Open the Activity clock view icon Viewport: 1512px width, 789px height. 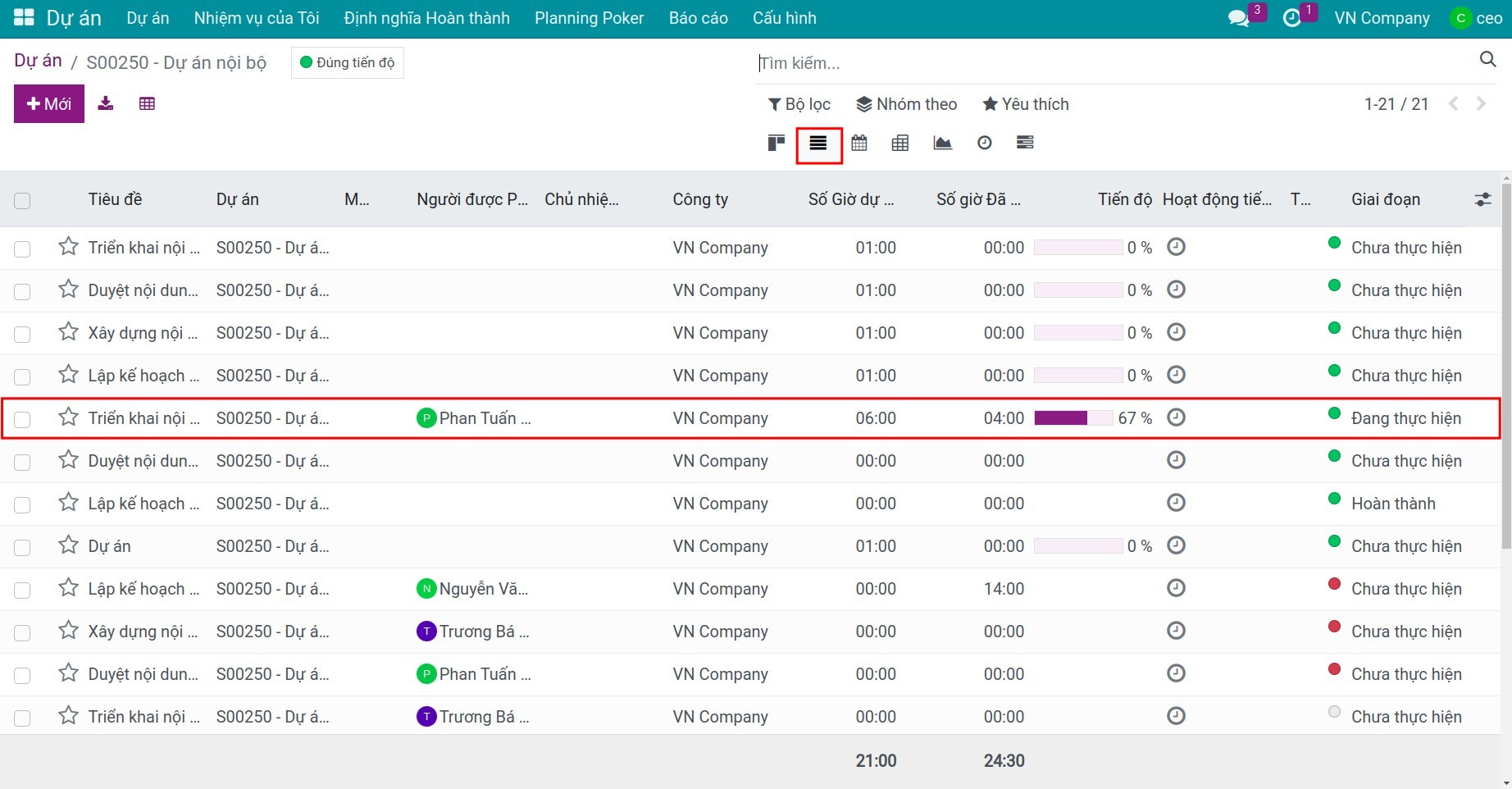[985, 143]
